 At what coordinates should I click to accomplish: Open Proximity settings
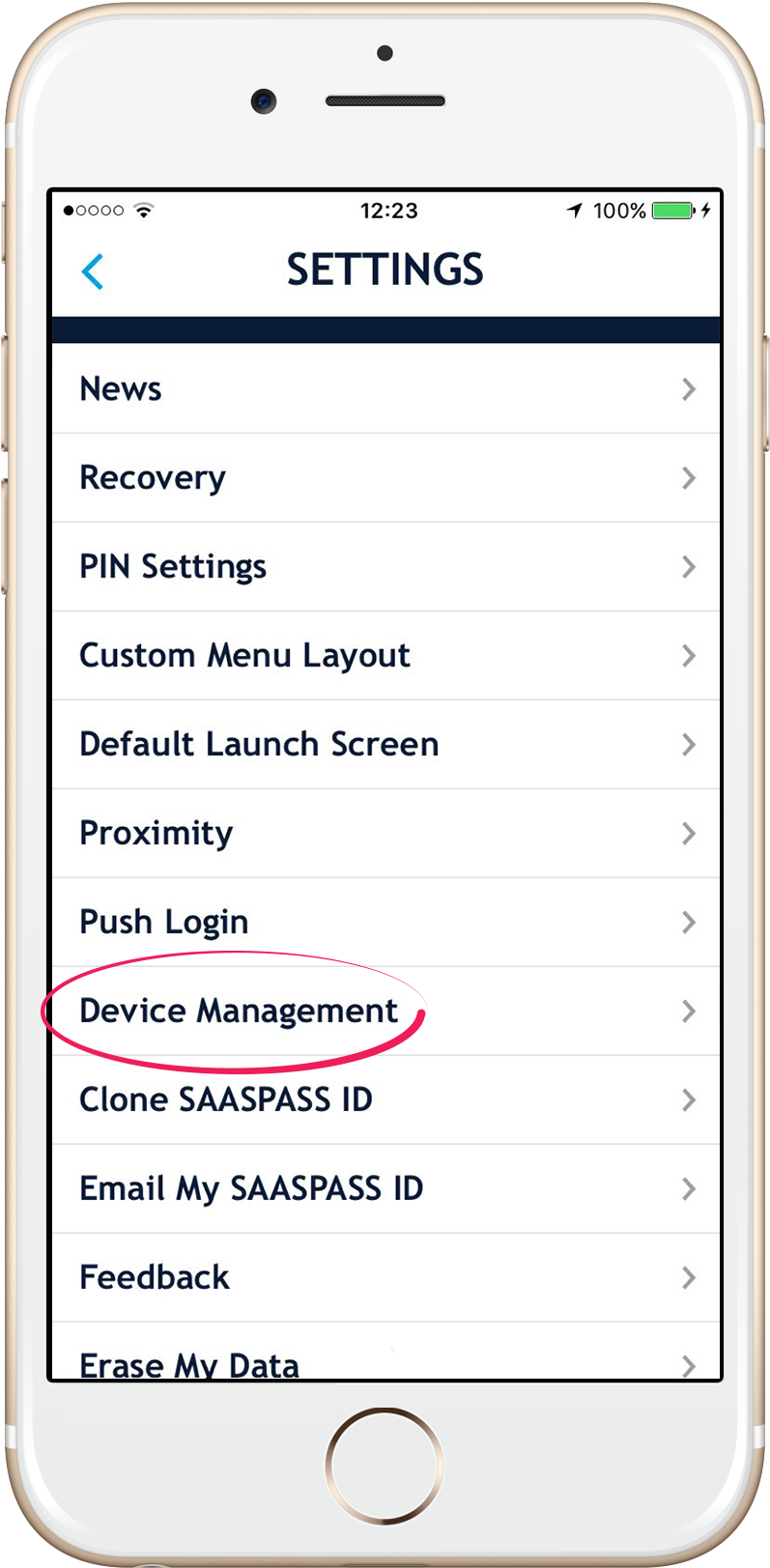point(385,834)
